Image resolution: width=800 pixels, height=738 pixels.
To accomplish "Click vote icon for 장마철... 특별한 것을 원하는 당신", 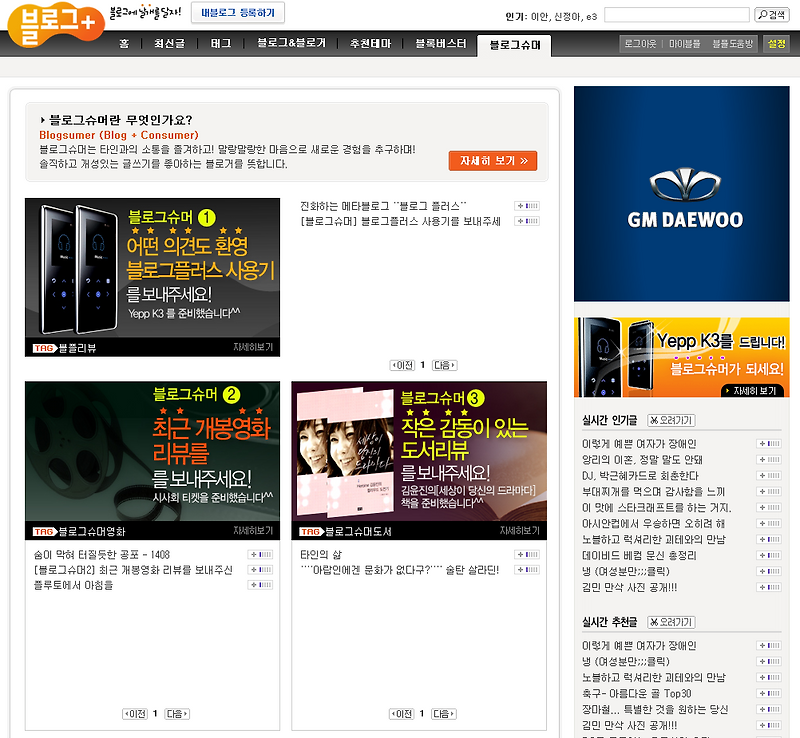I will [769, 709].
